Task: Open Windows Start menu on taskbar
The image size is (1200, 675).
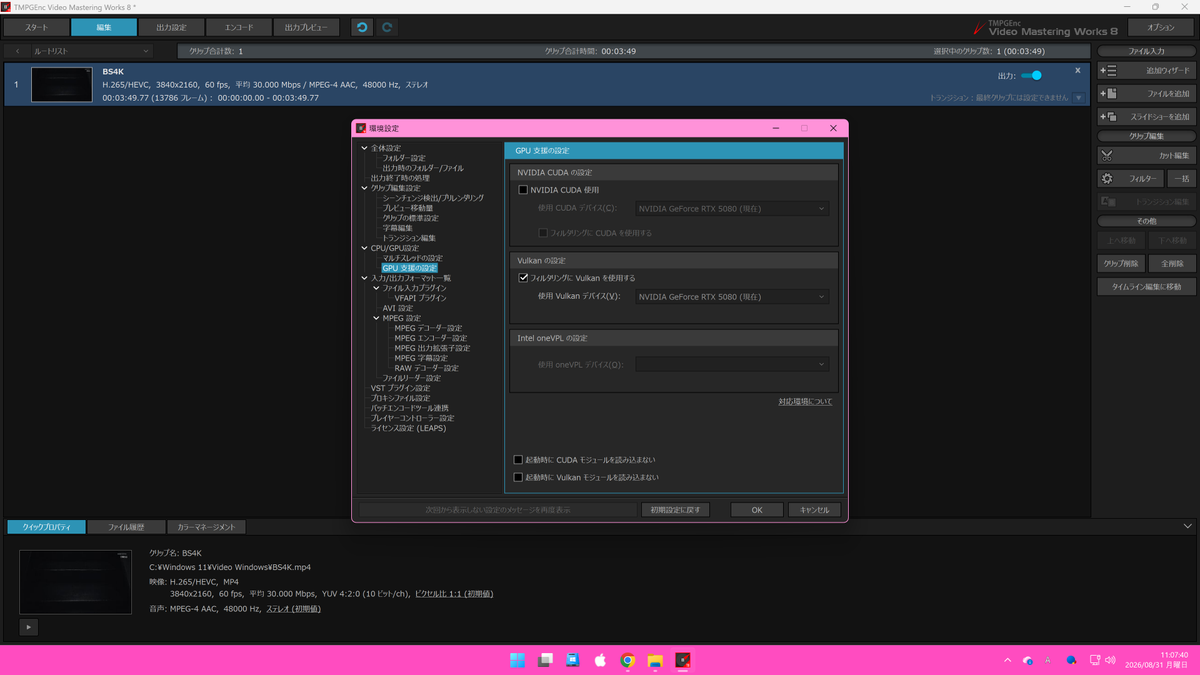Action: 517,660
